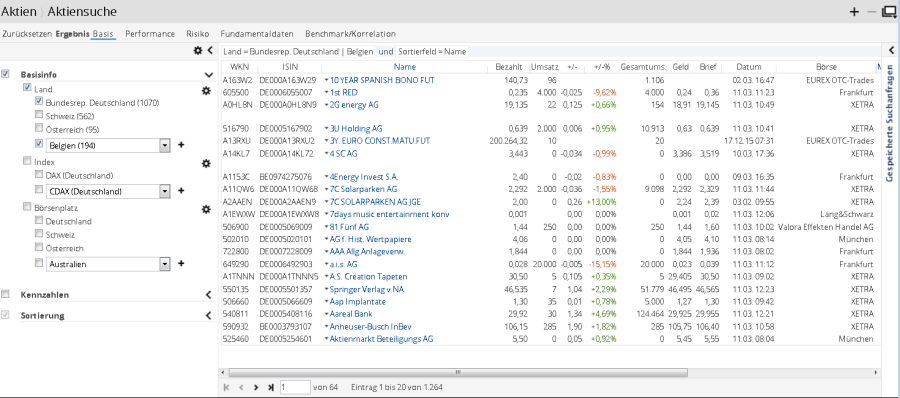
Task: Uncheck the Belgien (194) checkbox
Action: point(38,143)
